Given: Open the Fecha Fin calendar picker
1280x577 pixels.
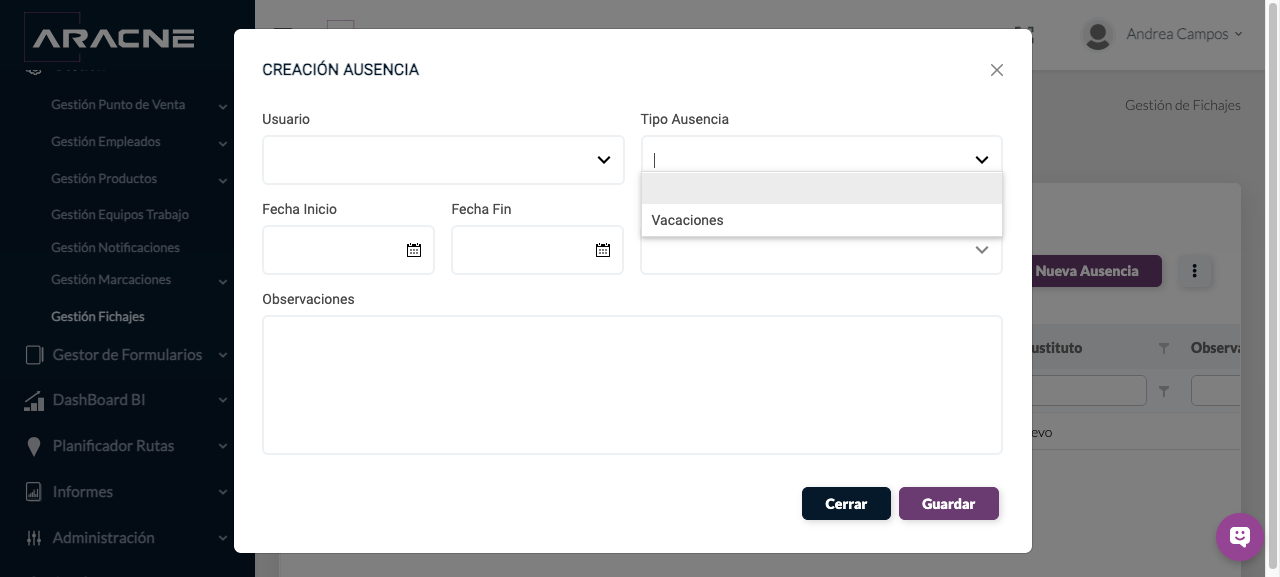Looking at the screenshot, I should click(603, 250).
